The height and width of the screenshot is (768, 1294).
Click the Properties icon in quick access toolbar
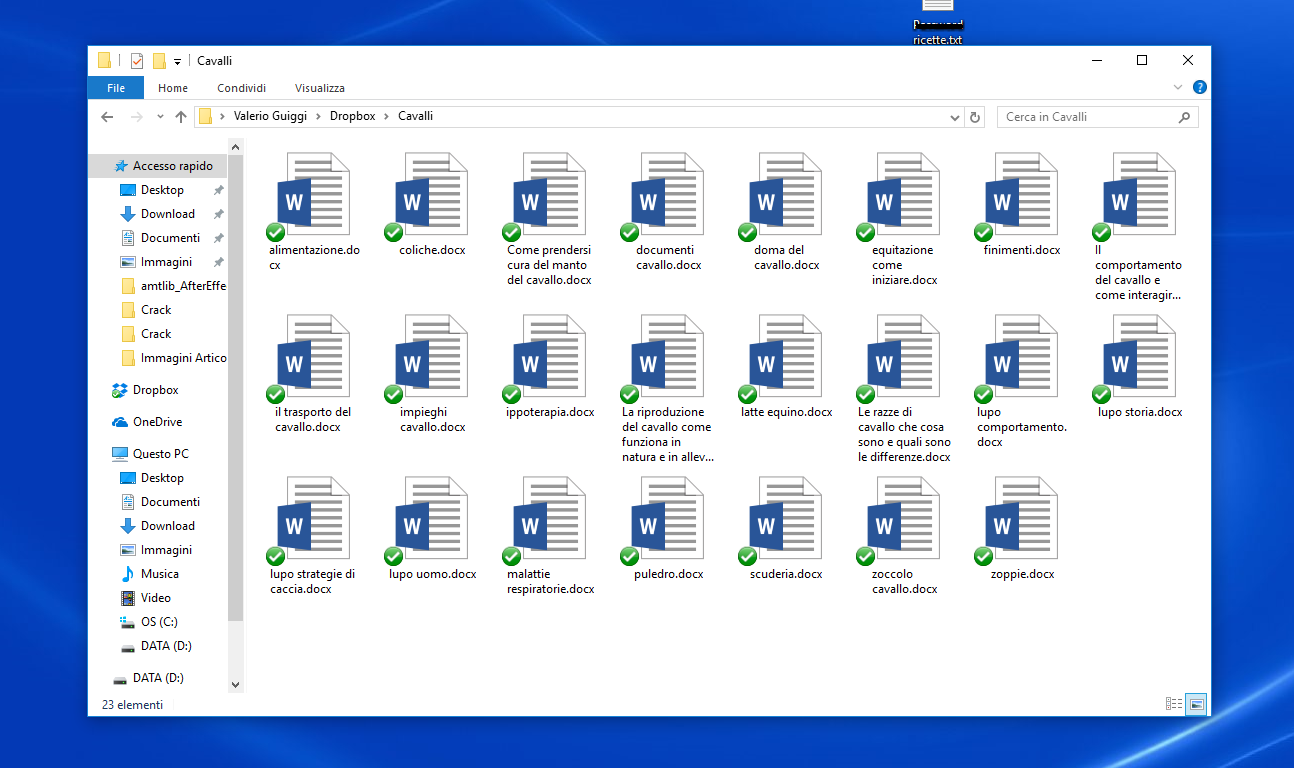[x=137, y=61]
